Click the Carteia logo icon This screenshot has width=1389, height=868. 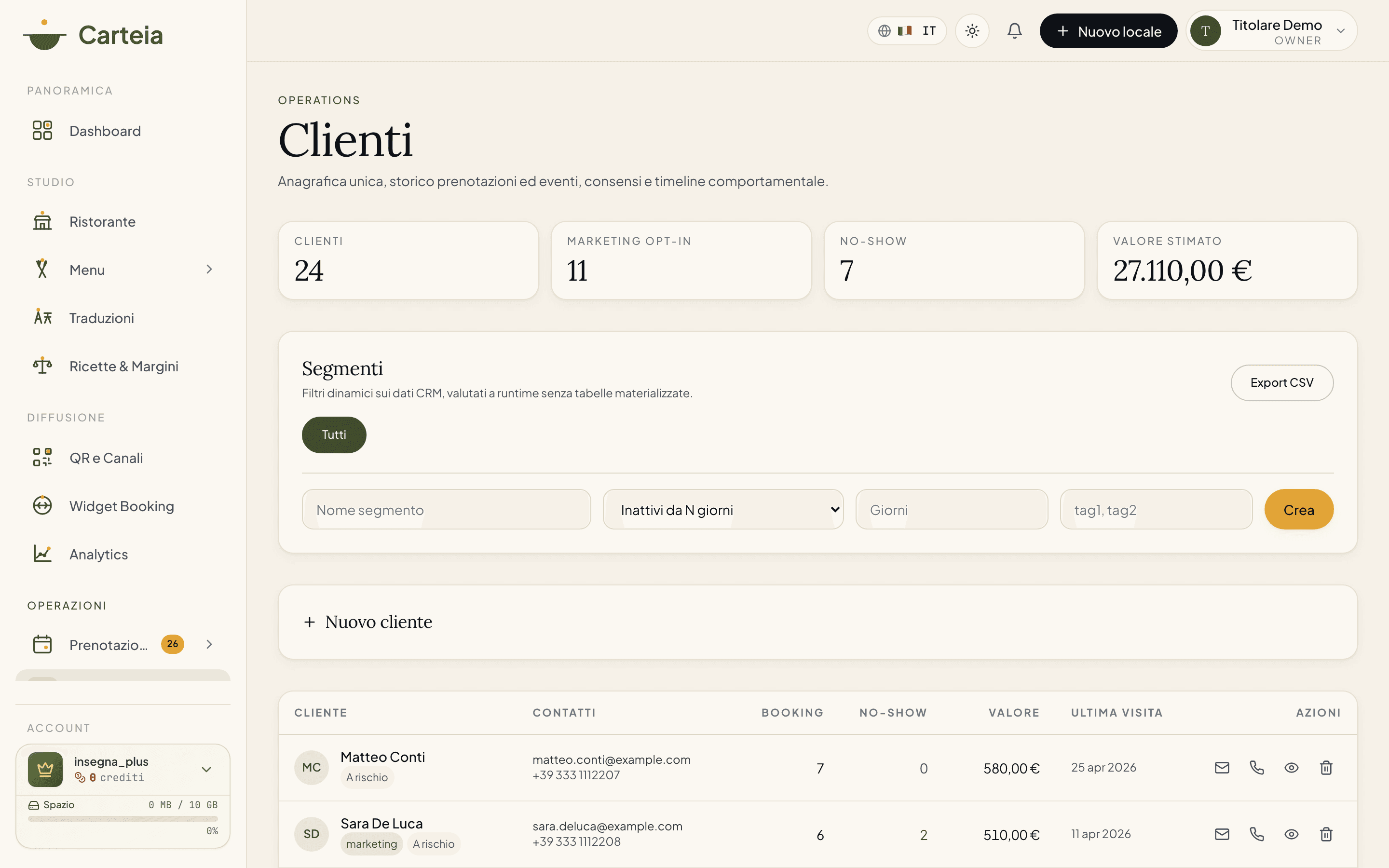pos(45,34)
